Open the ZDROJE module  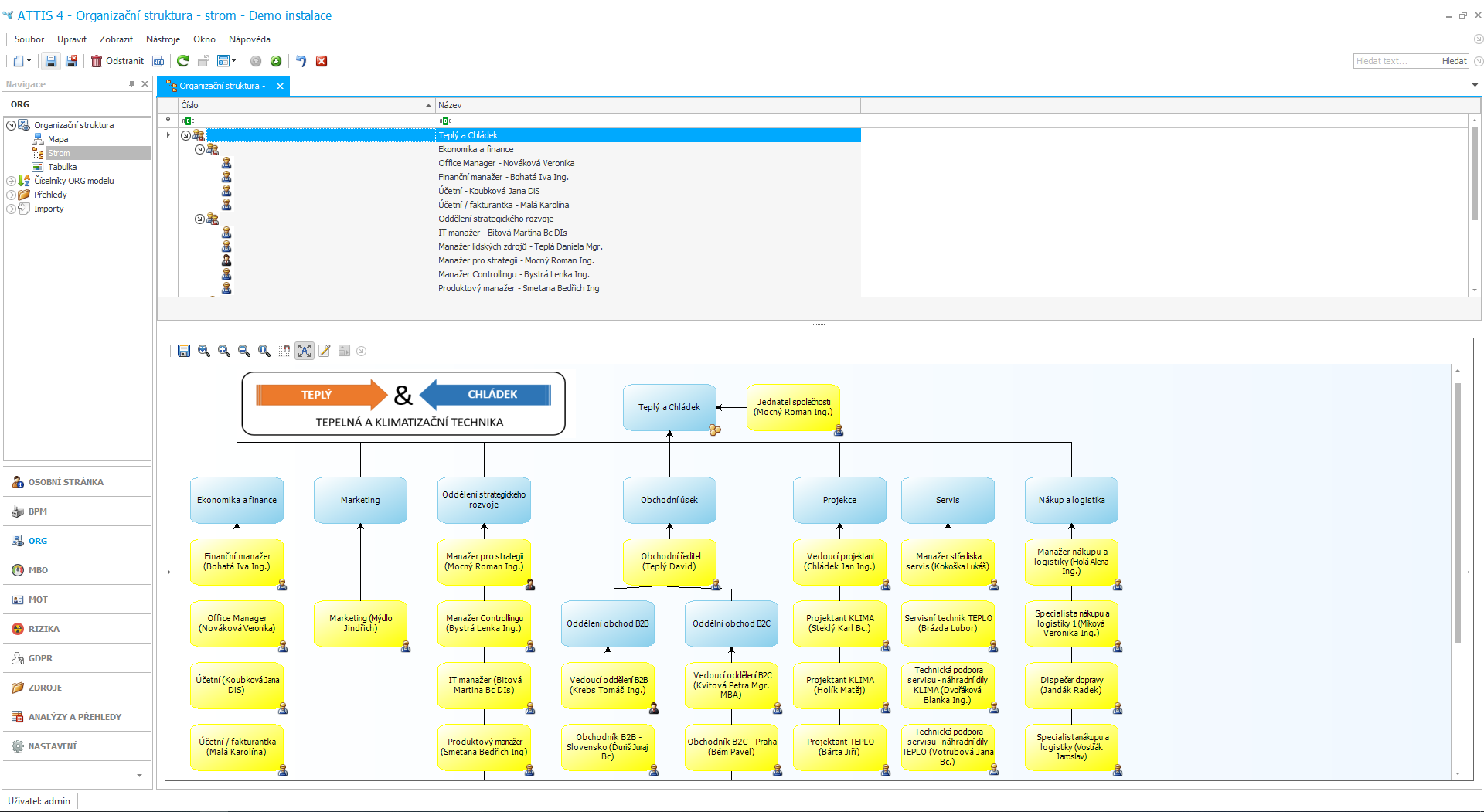(77, 688)
